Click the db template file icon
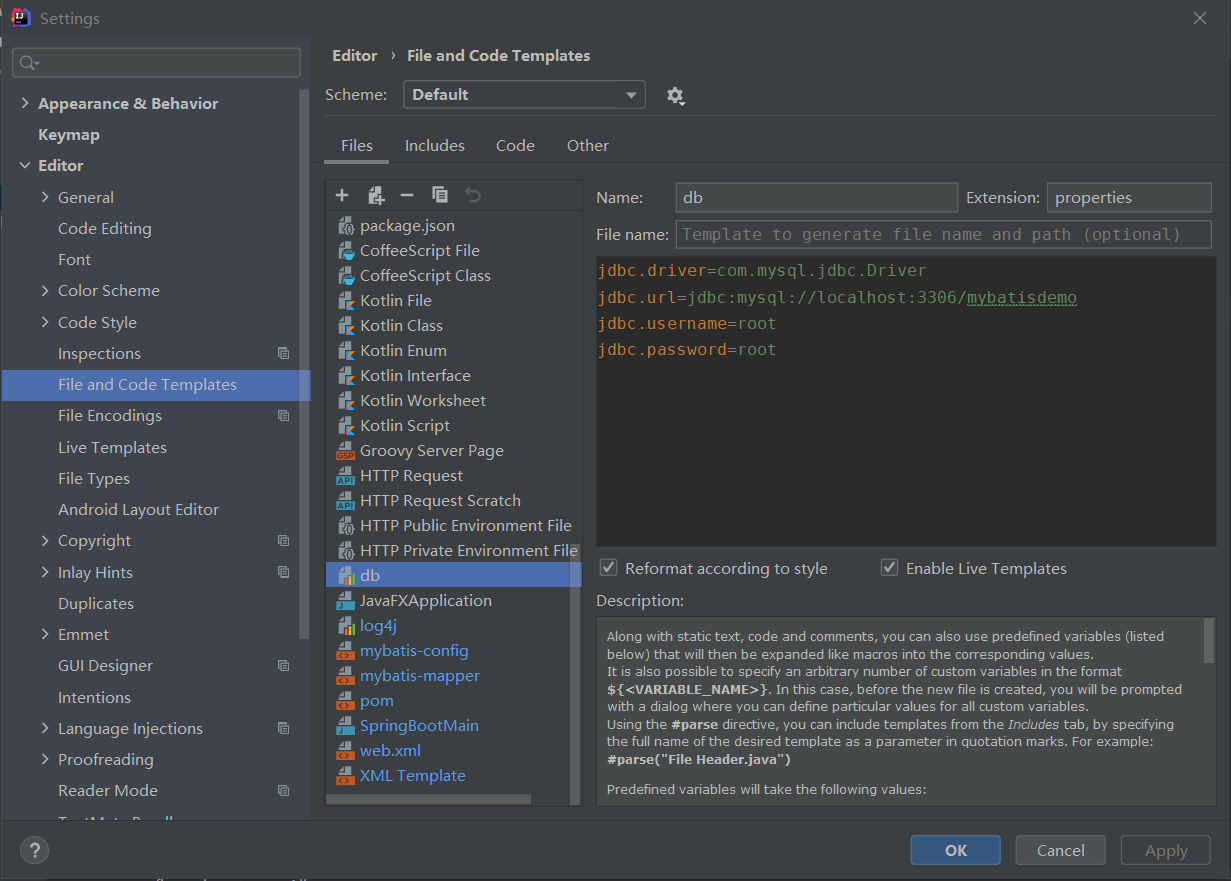Viewport: 1231px width, 881px height. coord(345,576)
